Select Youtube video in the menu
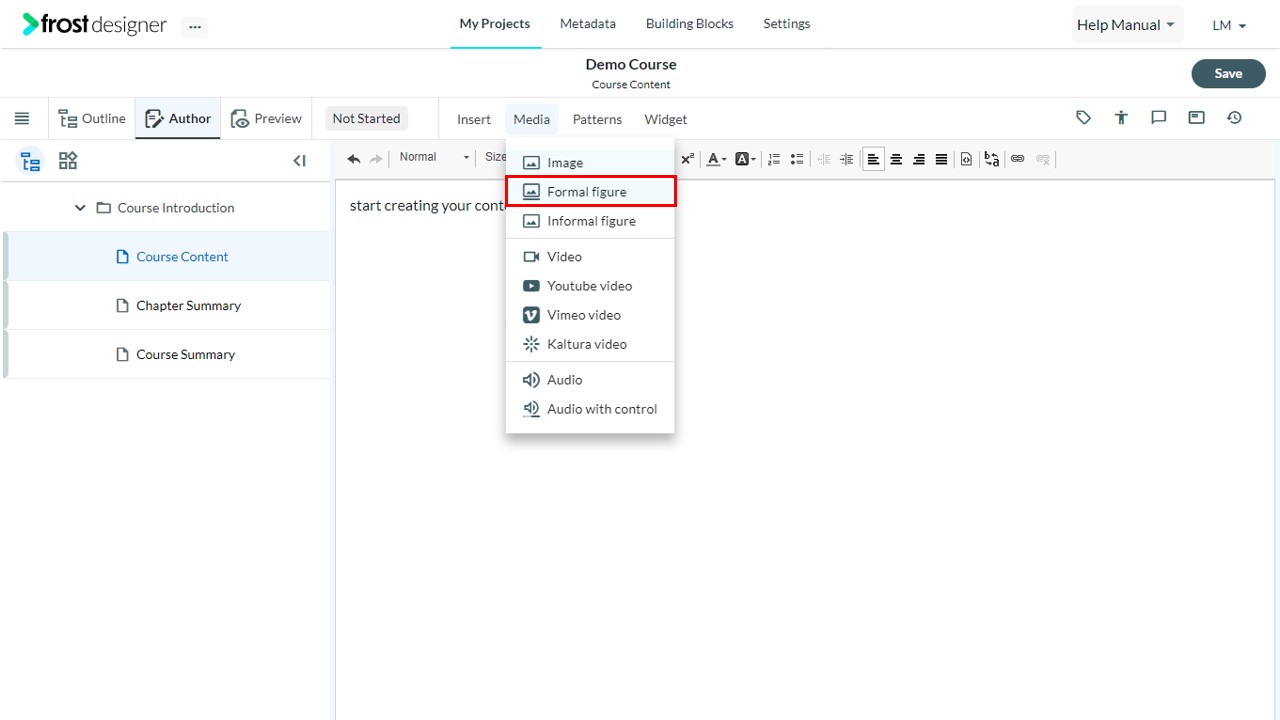 point(590,285)
